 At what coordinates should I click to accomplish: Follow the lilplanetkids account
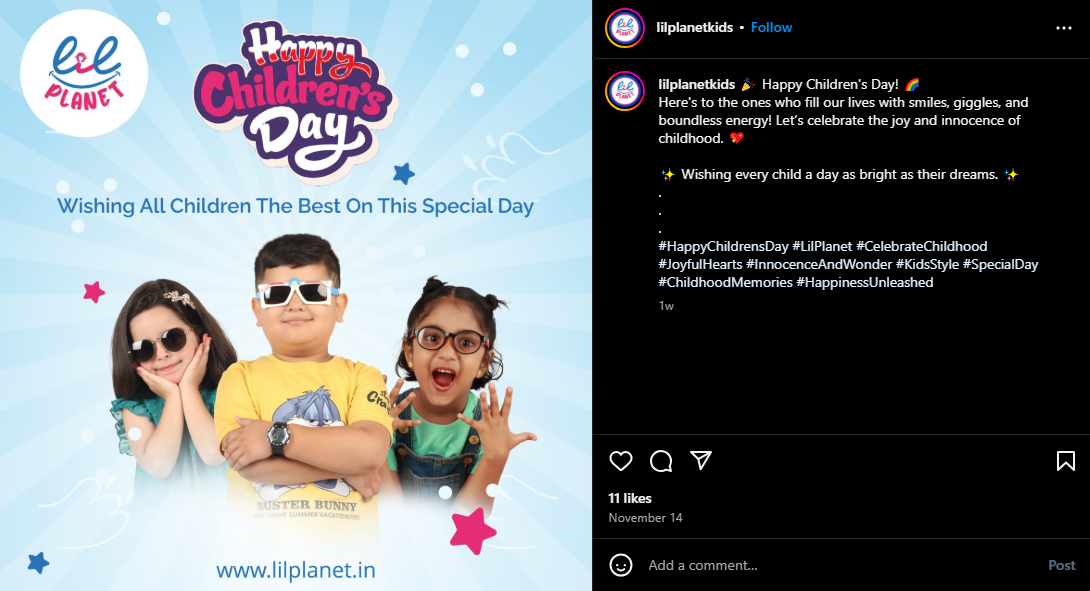[771, 27]
